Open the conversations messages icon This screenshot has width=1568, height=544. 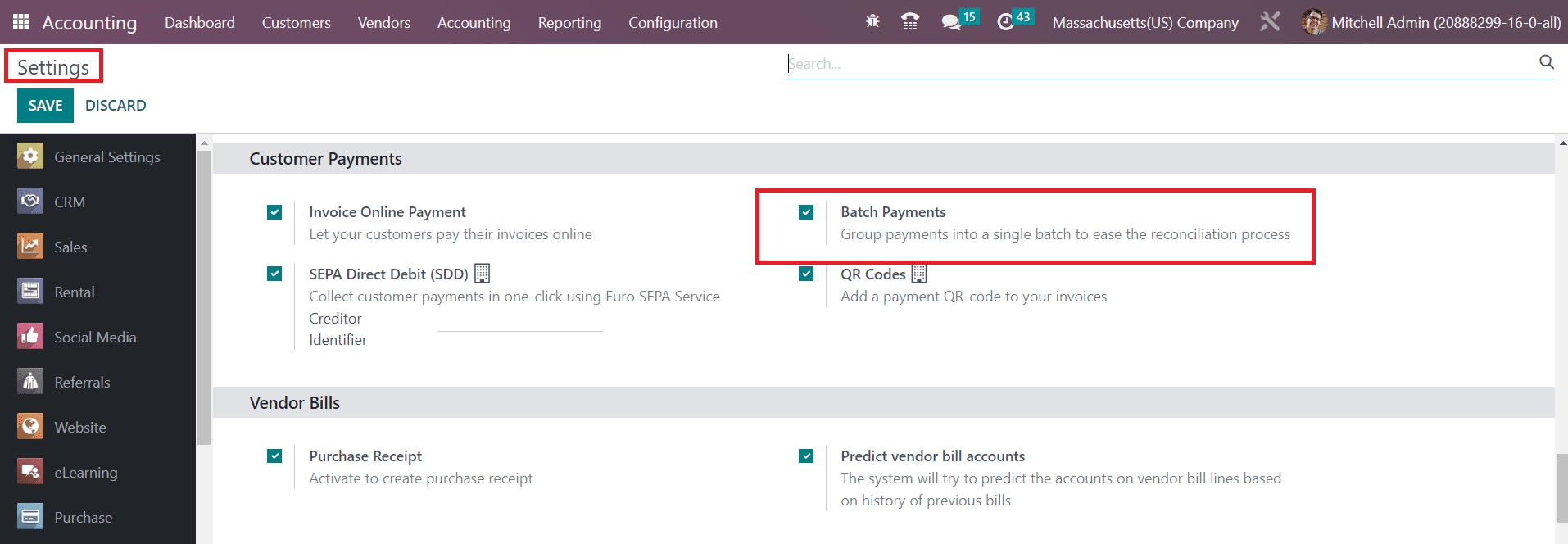950,22
